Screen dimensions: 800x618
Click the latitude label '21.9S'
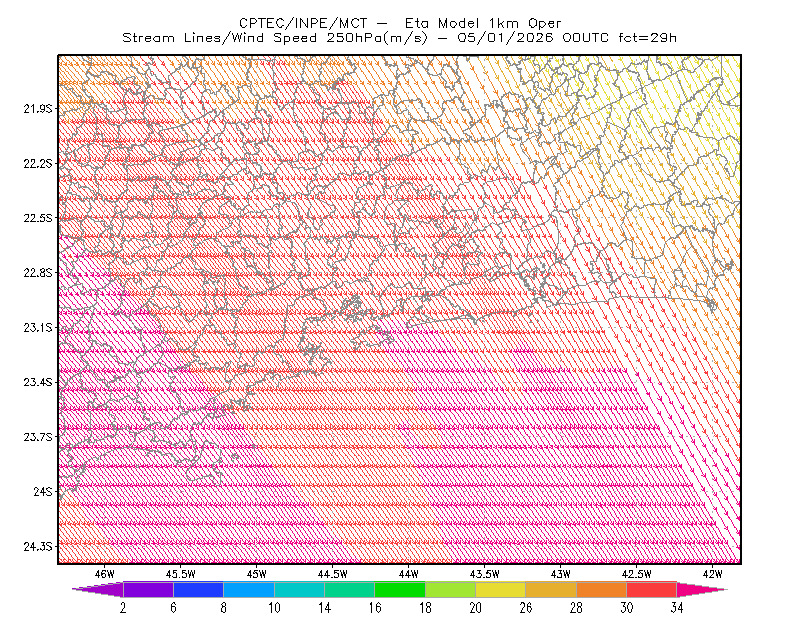(38, 108)
